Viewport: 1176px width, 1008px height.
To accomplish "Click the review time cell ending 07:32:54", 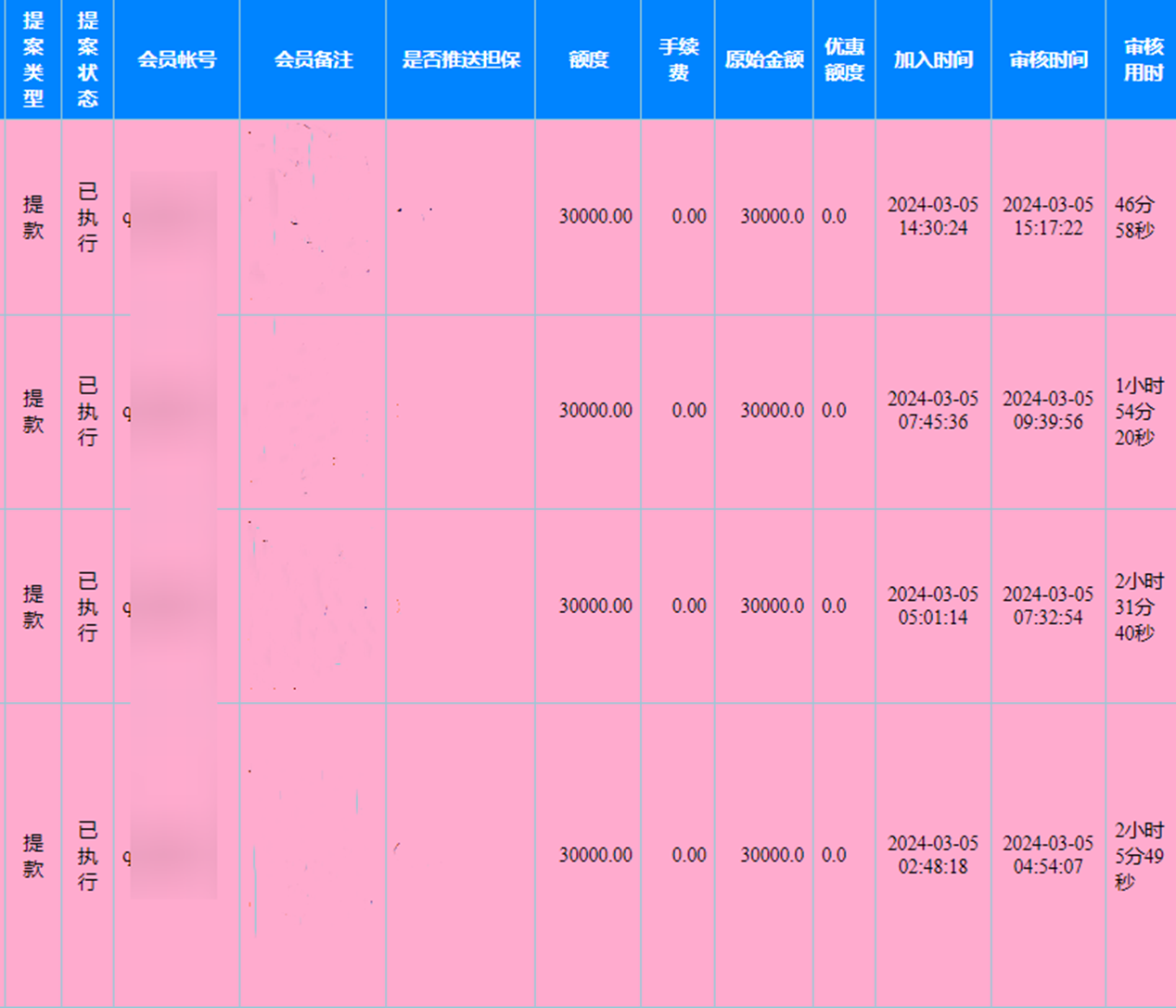I will coord(1048,606).
